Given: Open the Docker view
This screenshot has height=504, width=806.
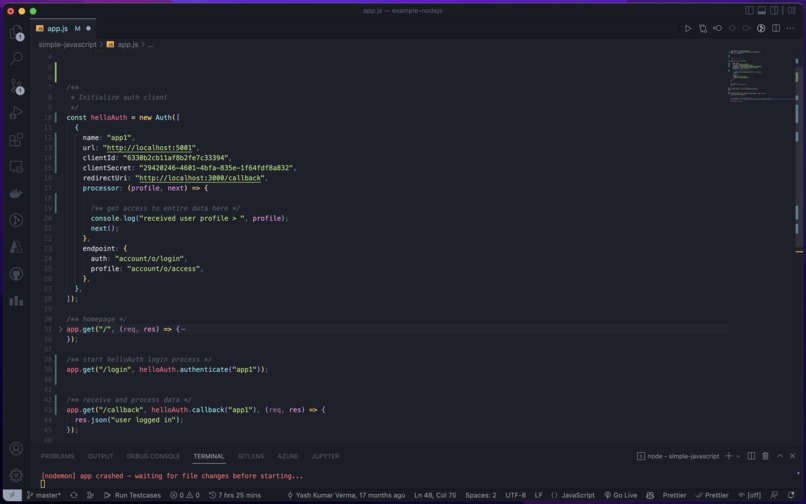Looking at the screenshot, I should click(16, 193).
